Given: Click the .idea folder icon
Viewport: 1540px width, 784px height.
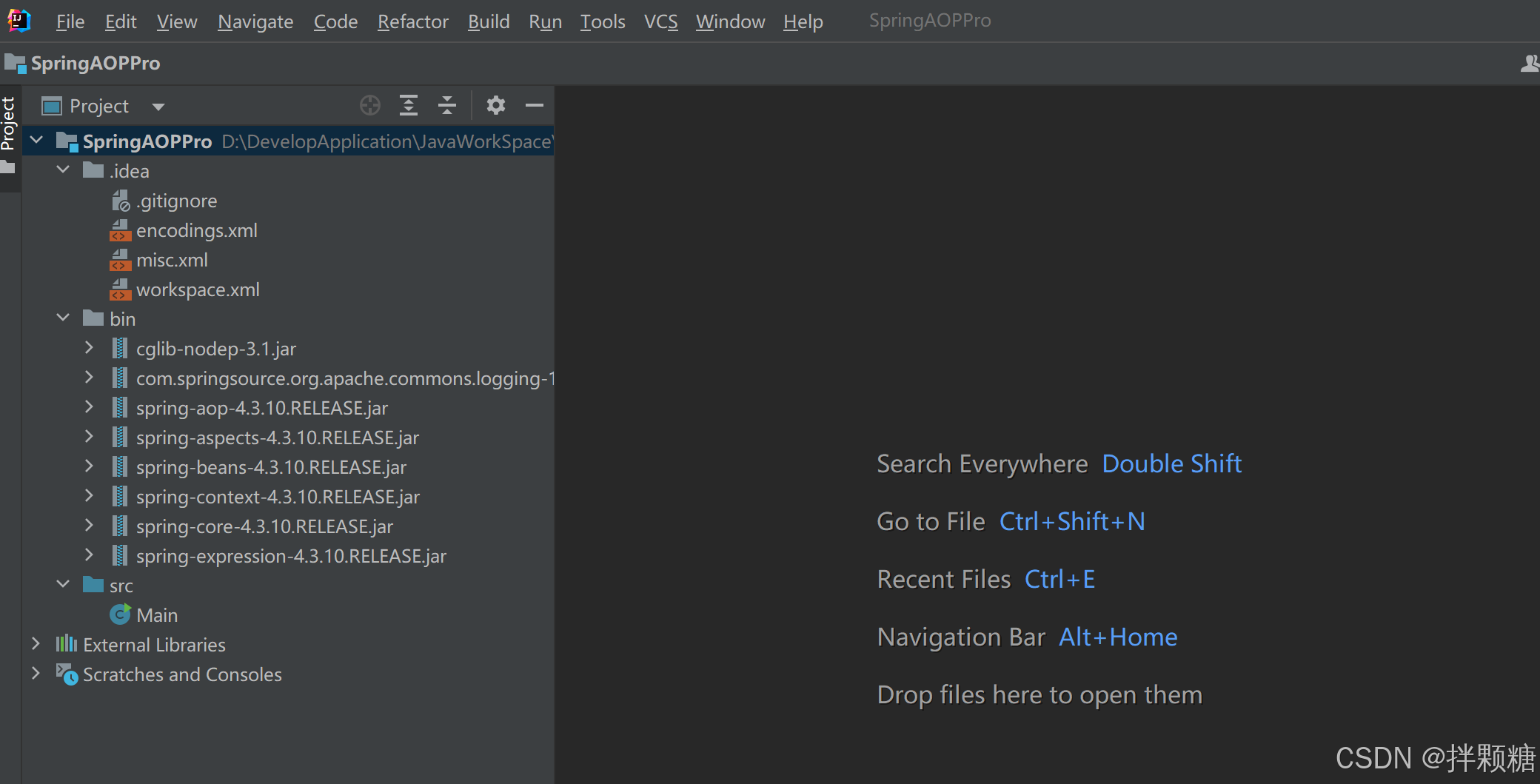Looking at the screenshot, I should tap(93, 170).
